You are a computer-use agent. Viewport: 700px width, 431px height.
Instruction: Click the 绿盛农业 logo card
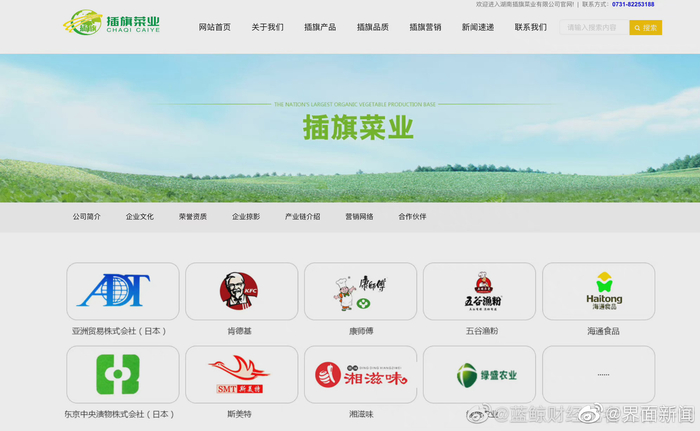[x=479, y=374]
